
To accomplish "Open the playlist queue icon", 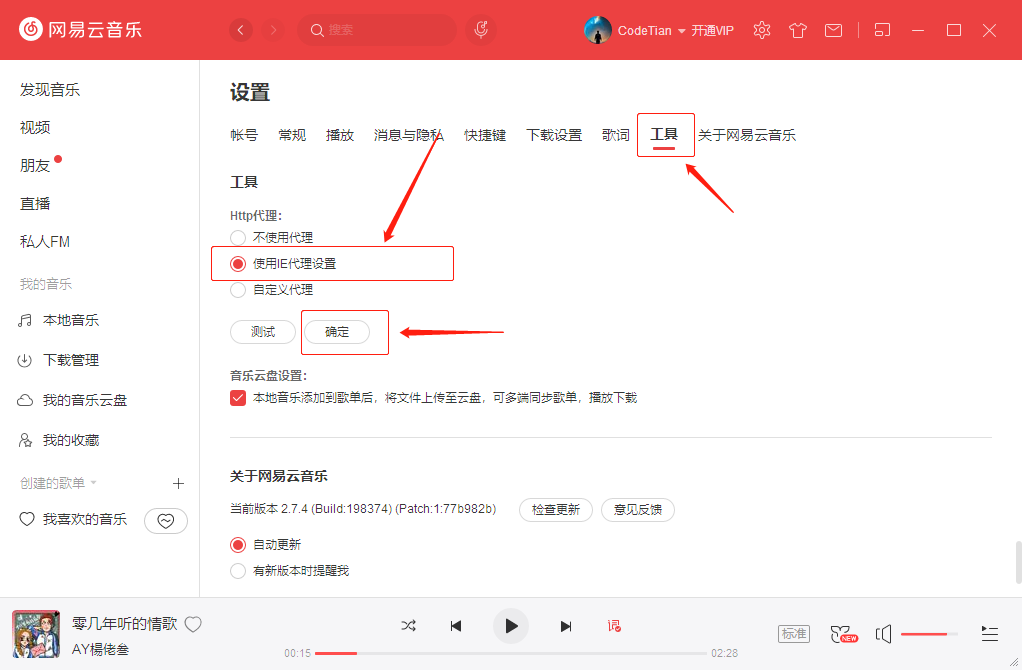I will [989, 634].
